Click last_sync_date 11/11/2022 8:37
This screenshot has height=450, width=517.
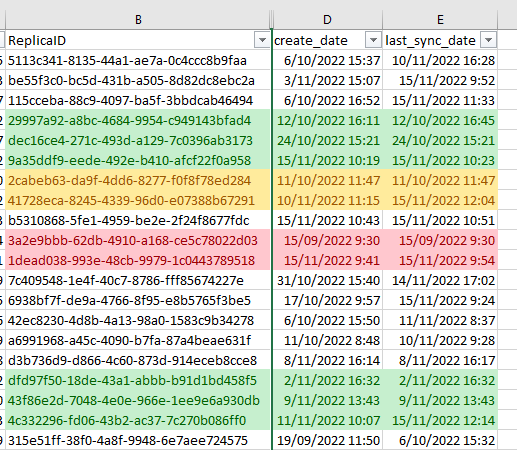point(440,320)
